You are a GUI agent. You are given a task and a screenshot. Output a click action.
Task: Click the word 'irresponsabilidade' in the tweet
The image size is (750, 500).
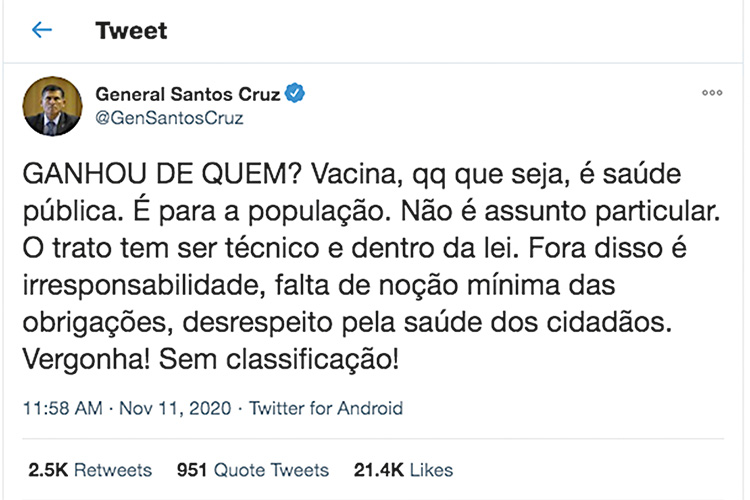pos(144,286)
